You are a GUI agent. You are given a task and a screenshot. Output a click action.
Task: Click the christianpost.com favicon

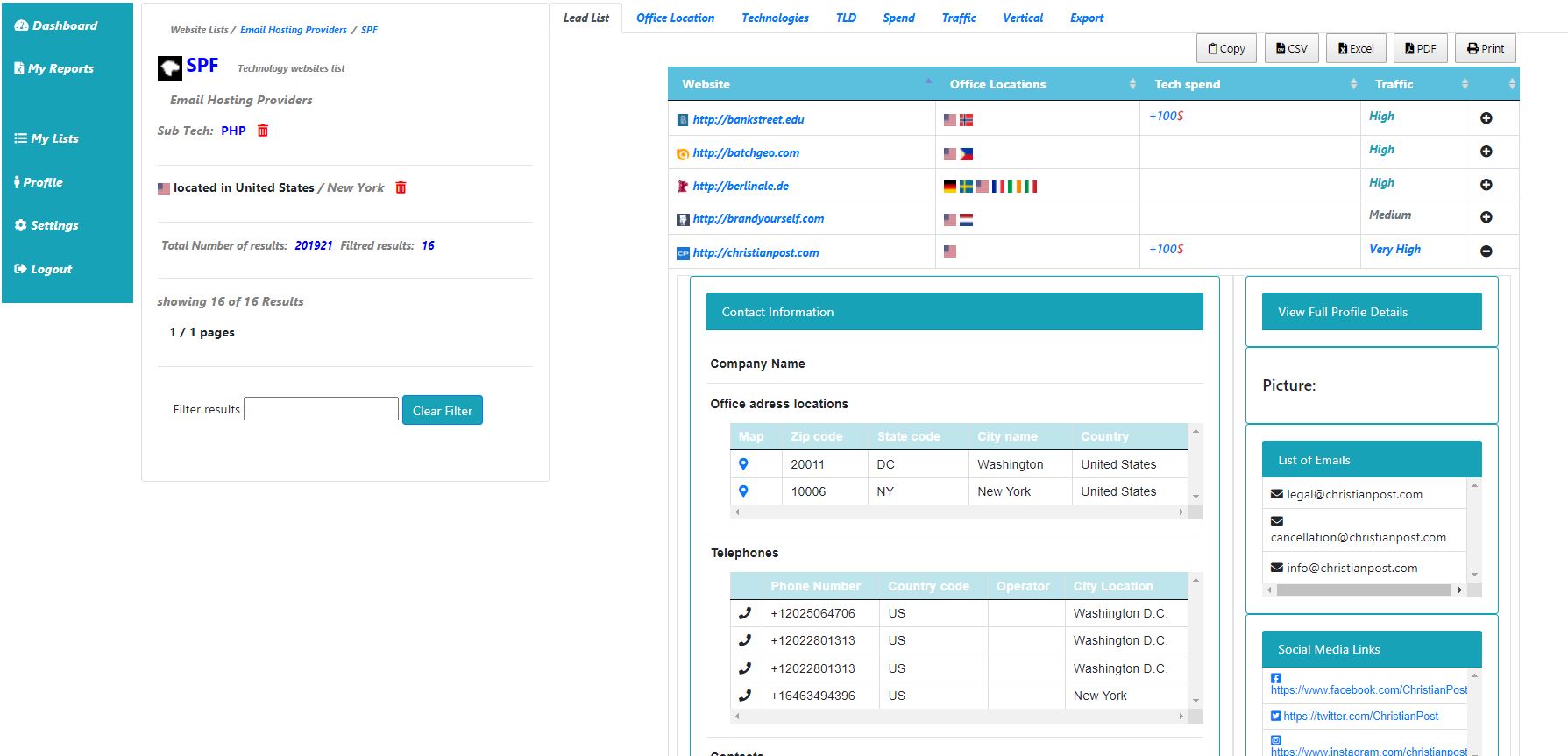683,253
